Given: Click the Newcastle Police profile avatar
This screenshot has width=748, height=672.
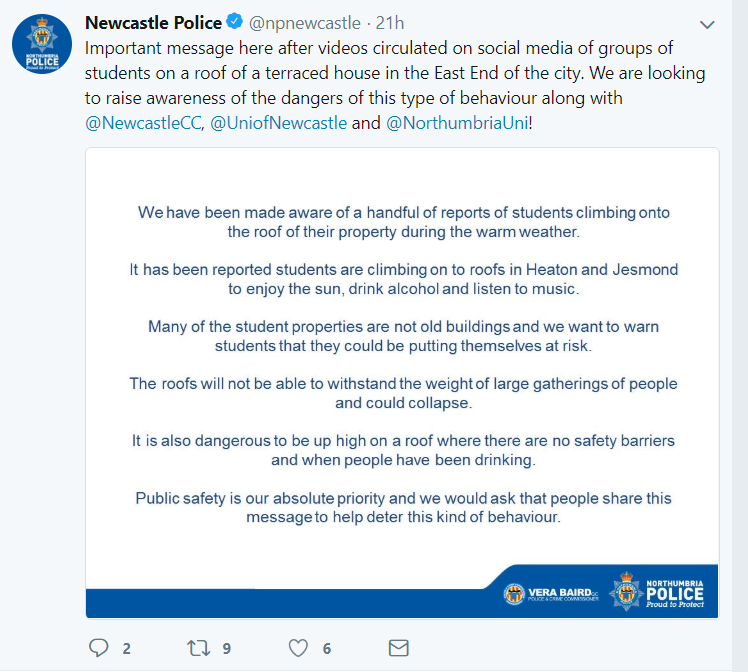Looking at the screenshot, I should [x=41, y=43].
